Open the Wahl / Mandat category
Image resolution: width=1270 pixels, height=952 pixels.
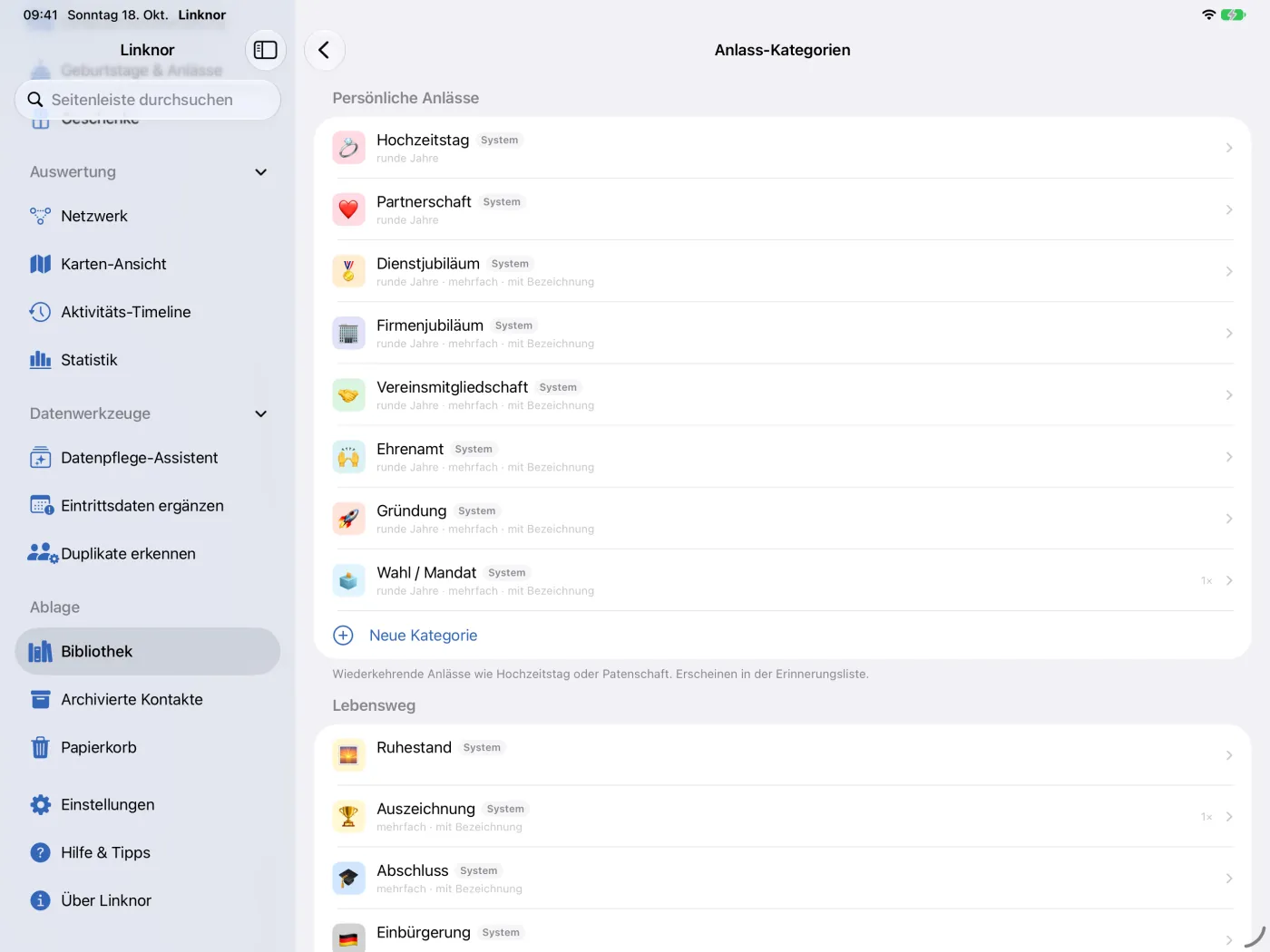click(783, 580)
